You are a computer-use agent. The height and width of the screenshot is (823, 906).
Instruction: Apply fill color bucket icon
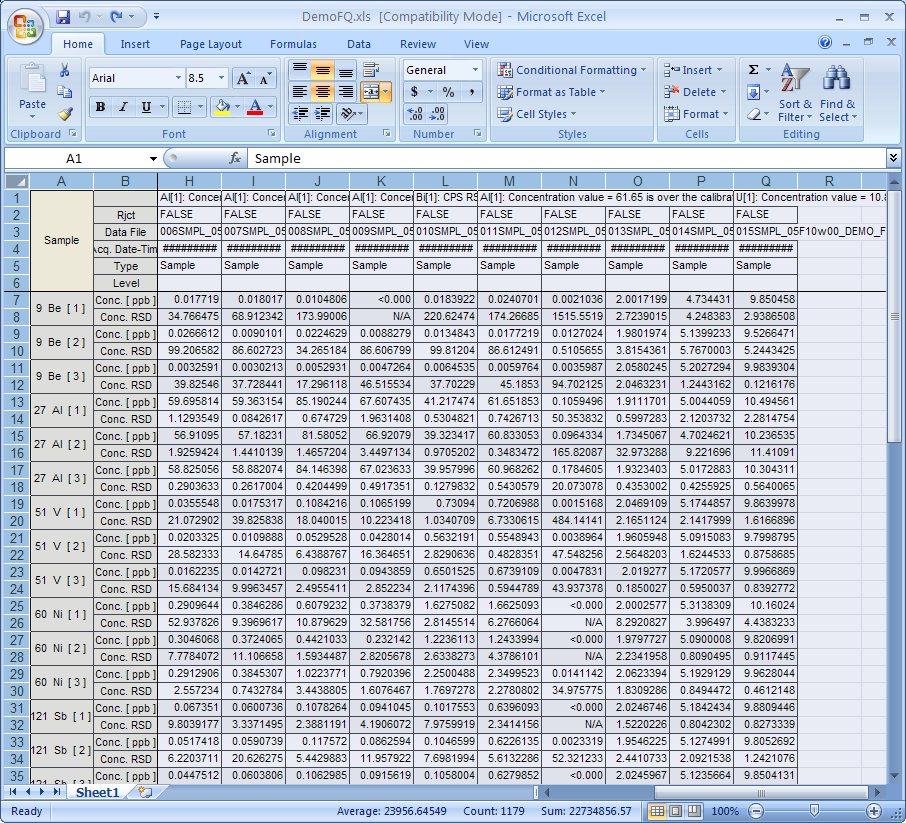(222, 107)
